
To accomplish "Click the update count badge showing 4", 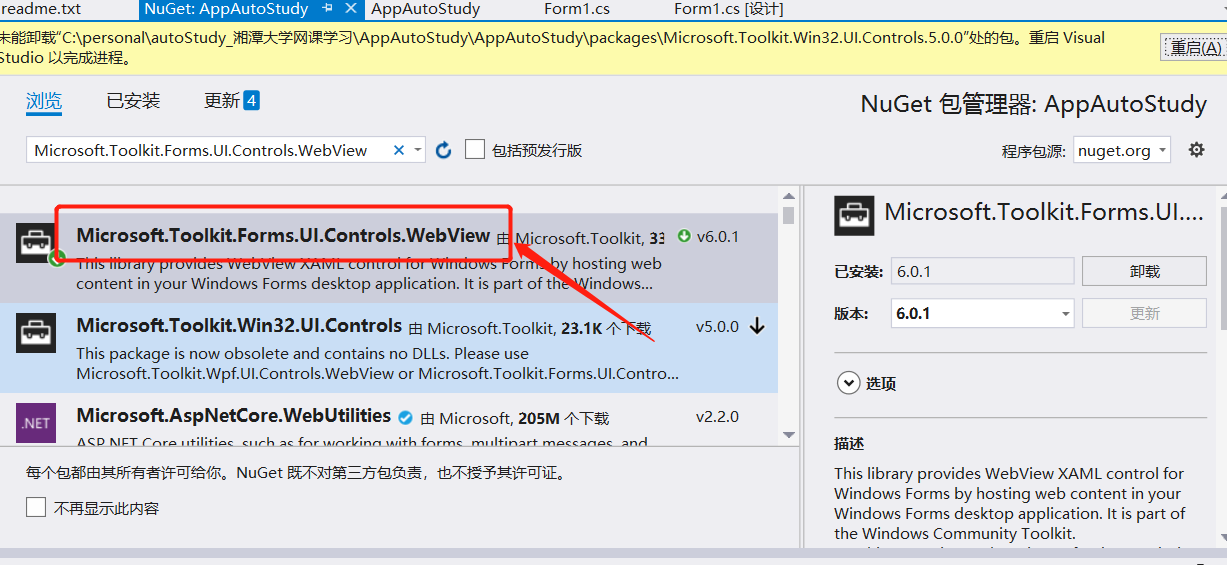I will tap(251, 100).
